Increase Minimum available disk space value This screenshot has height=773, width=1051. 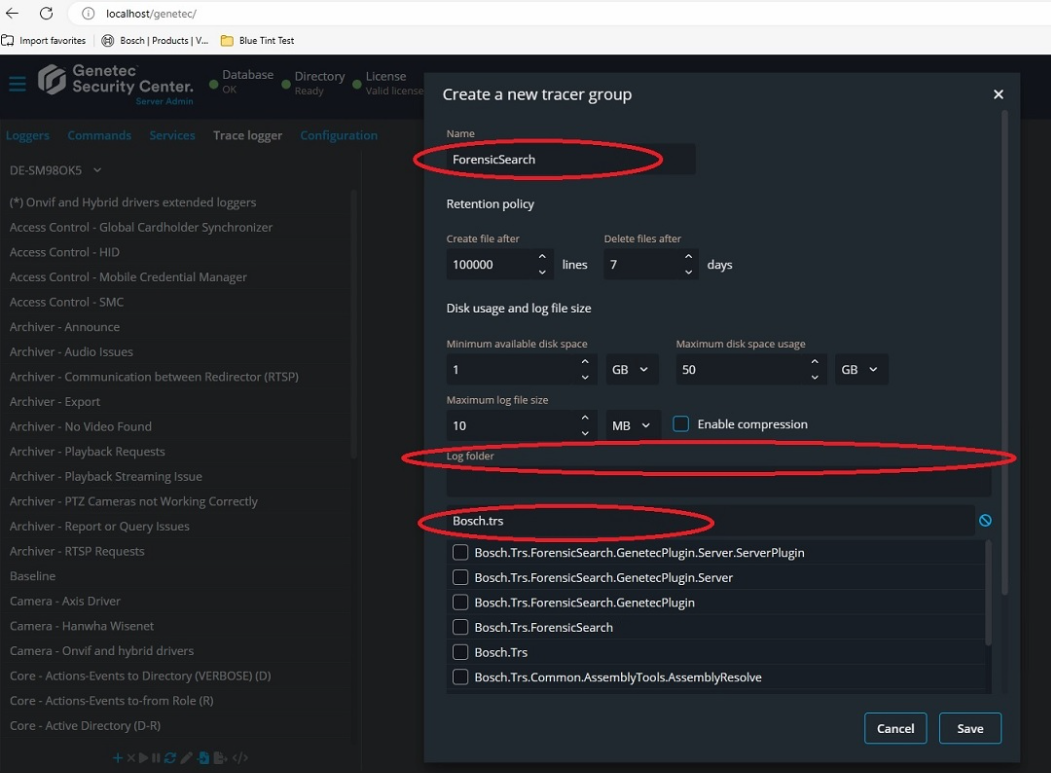(584, 362)
